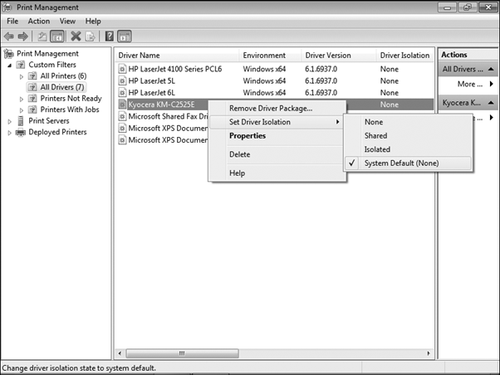This screenshot has width=500, height=375.
Task: Click the HP LaserJet 6L driver icon
Action: [x=123, y=92]
